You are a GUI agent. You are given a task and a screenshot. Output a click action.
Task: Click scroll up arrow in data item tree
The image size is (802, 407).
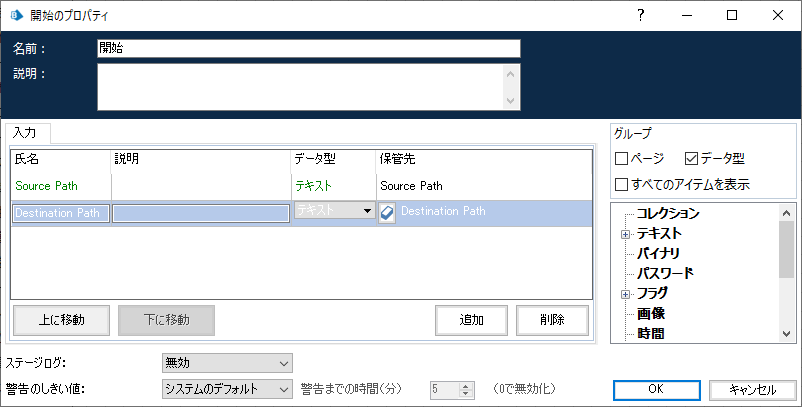[787, 212]
